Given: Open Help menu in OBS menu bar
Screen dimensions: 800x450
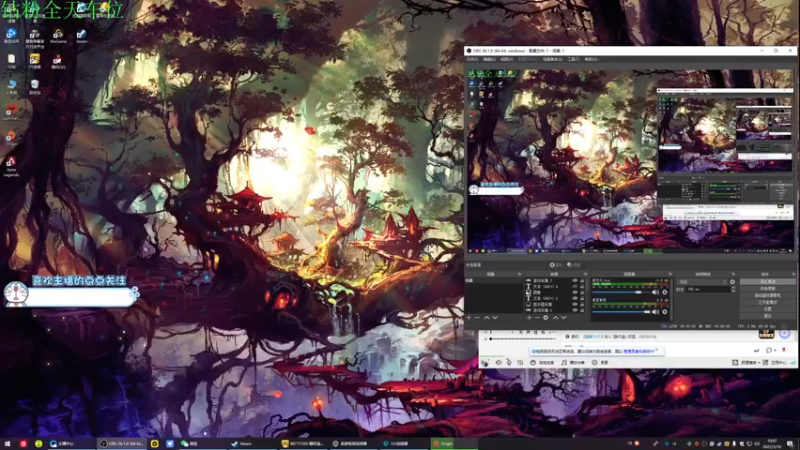Looking at the screenshot, I should click(x=590, y=59).
